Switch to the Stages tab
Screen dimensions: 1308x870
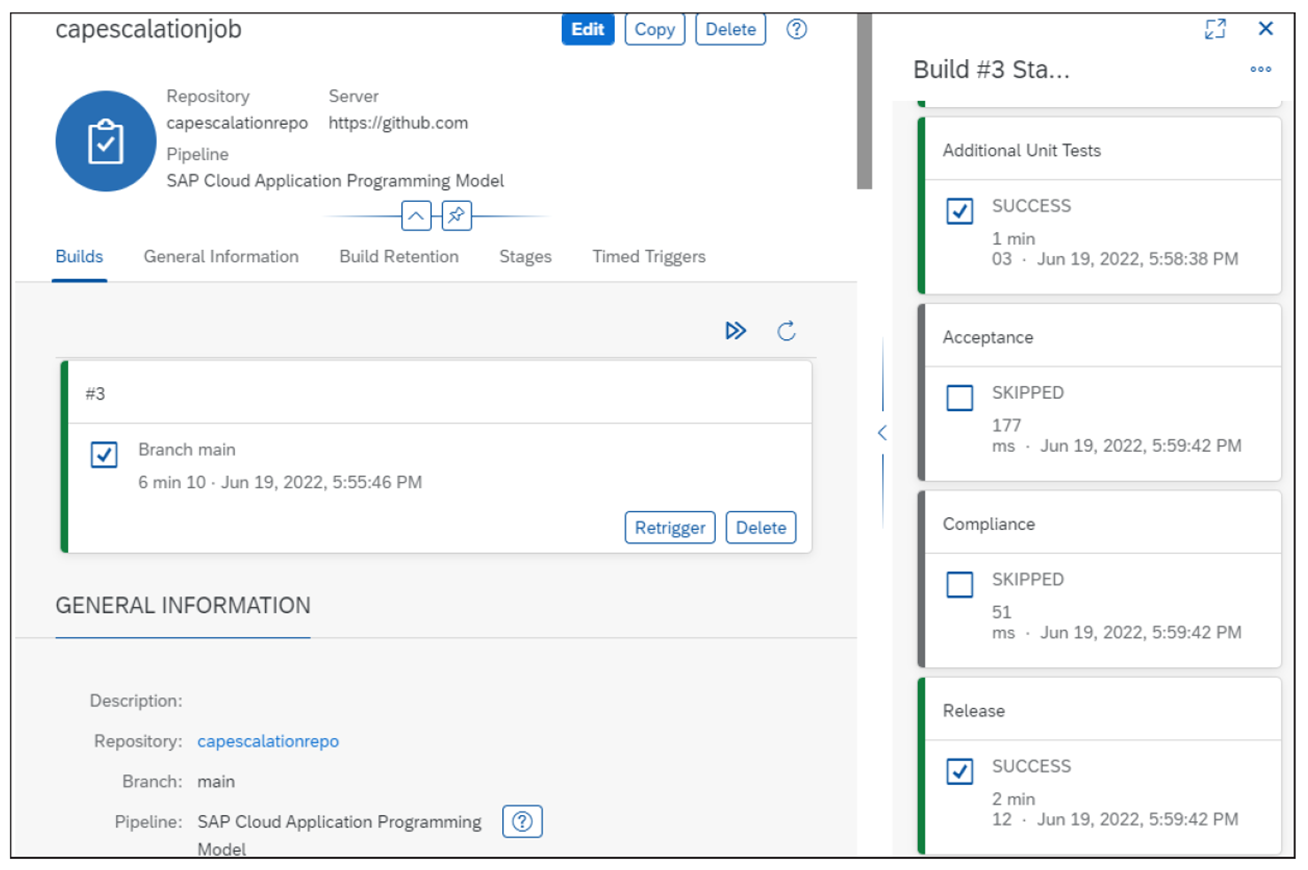click(524, 257)
